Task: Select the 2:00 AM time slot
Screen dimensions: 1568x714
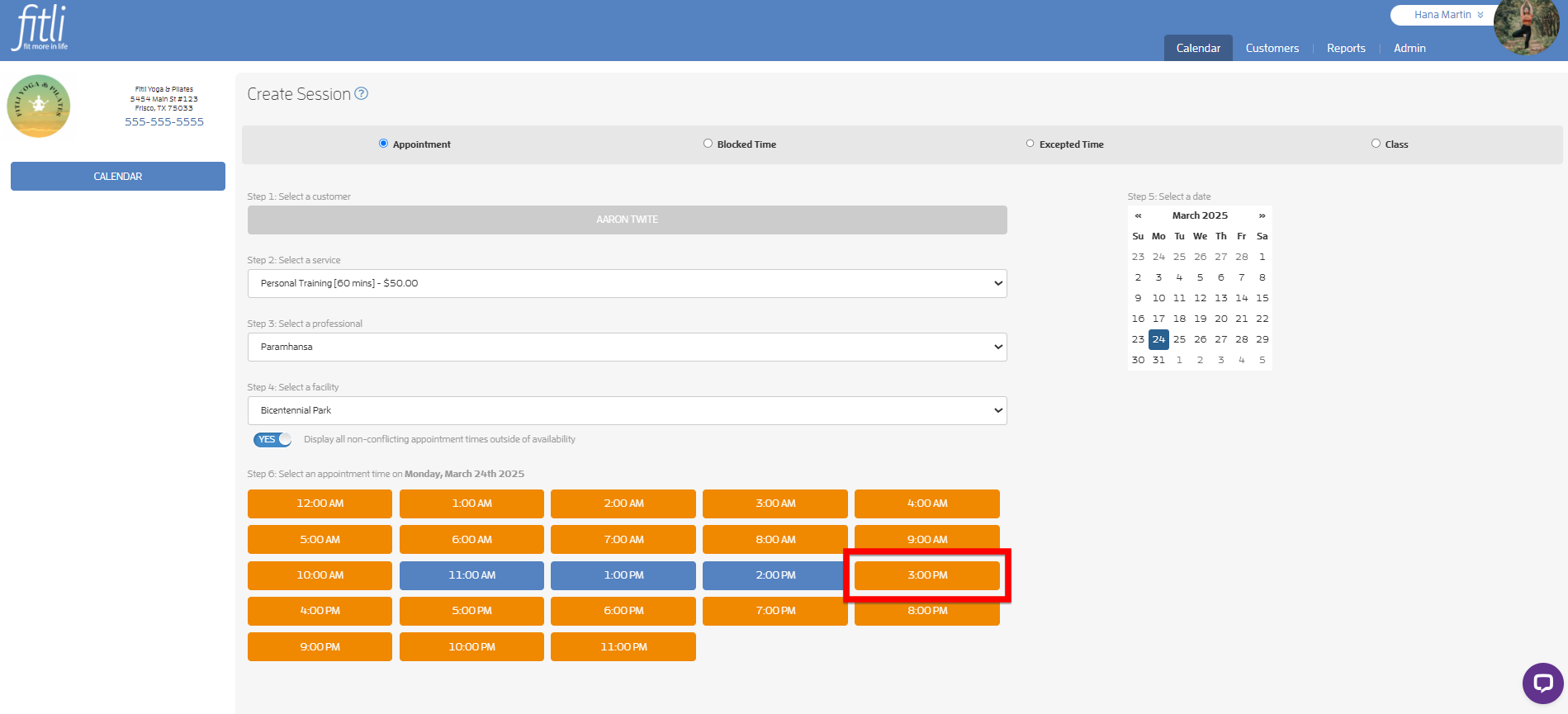Action: (623, 504)
